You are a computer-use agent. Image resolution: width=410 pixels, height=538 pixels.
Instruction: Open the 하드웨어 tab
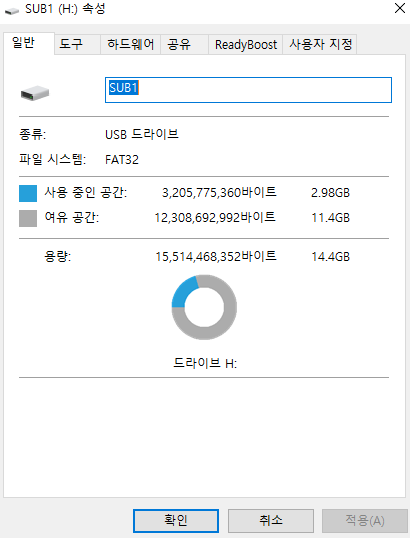(x=130, y=44)
